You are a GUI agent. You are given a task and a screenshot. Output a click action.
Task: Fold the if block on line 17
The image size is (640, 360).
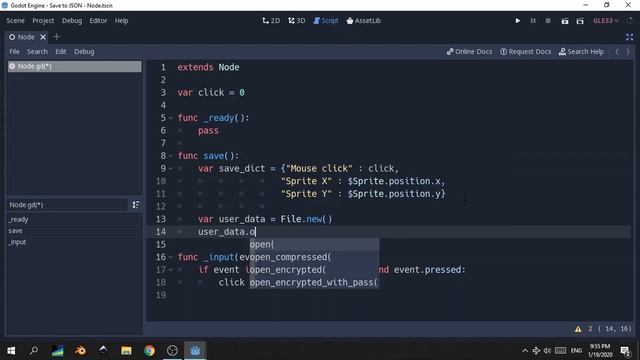coord(171,270)
